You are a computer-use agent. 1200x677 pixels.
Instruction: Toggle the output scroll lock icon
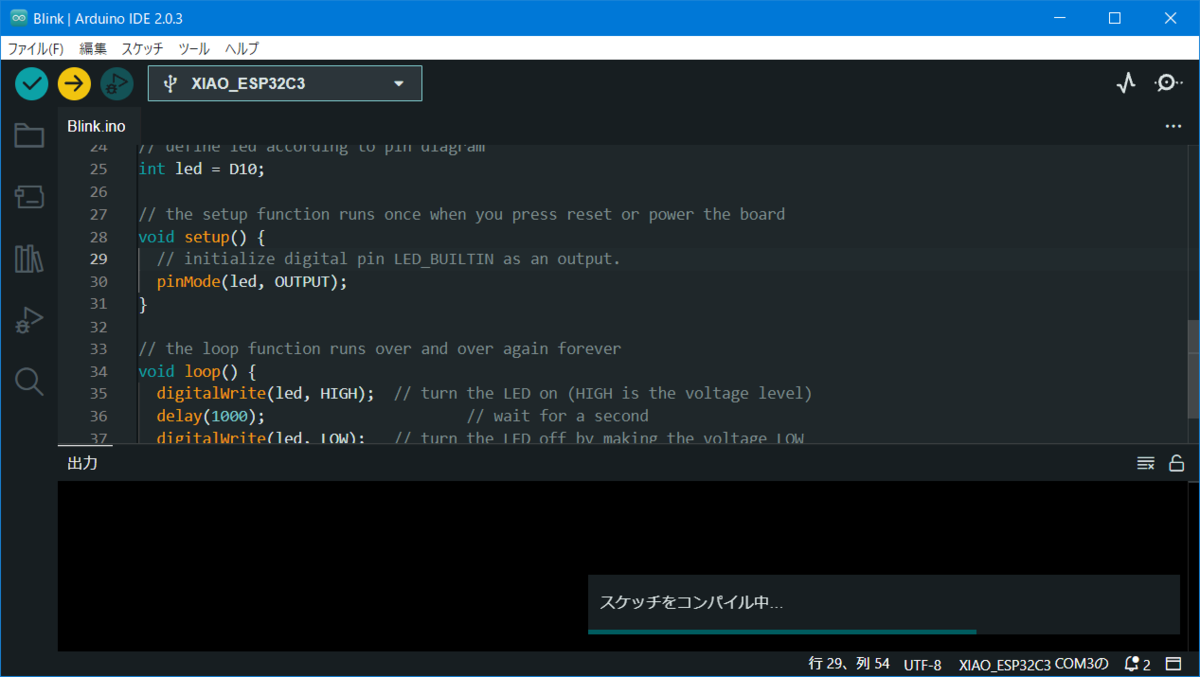1176,463
